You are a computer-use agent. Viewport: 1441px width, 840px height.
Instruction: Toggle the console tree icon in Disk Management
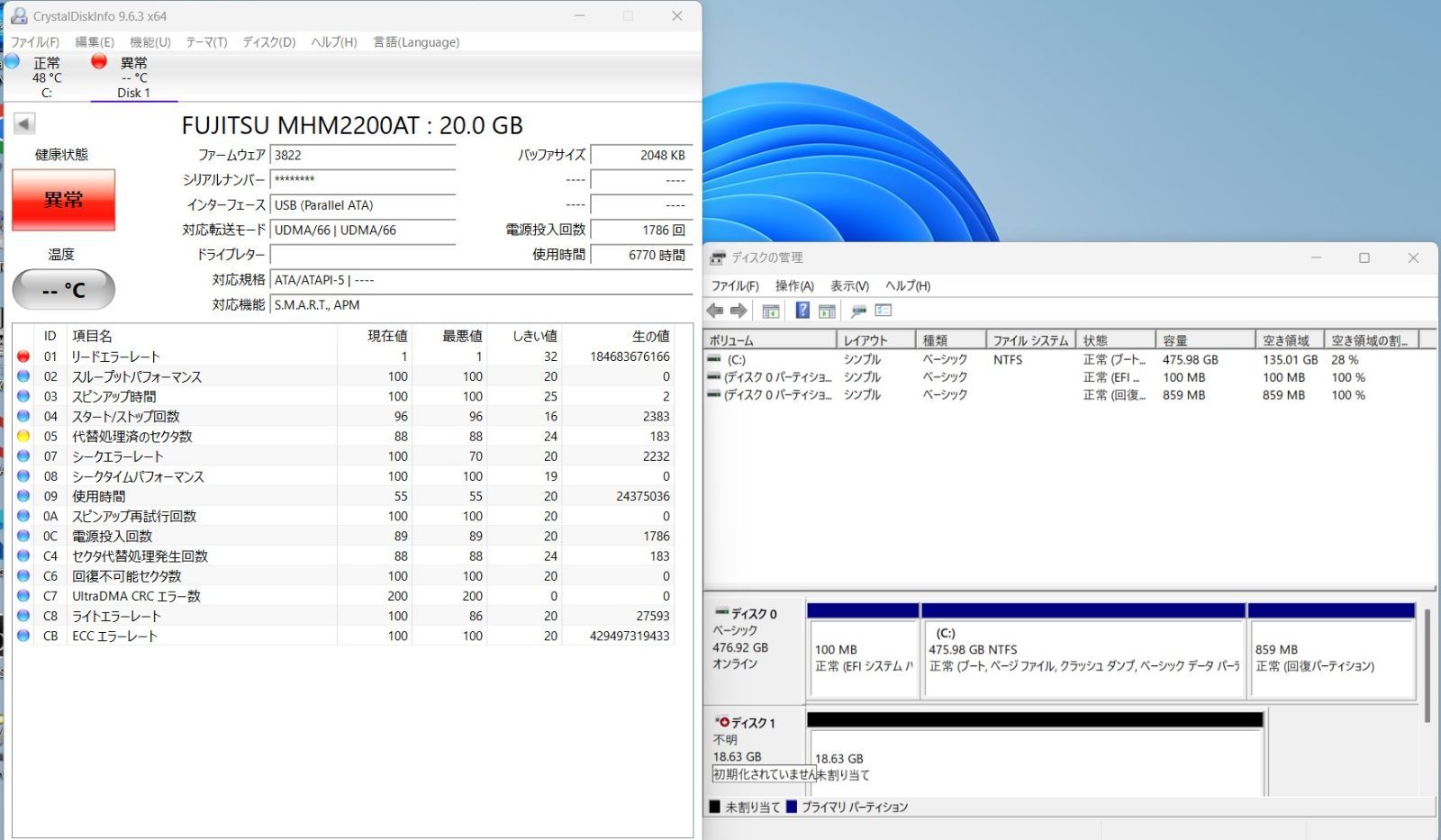pyautogui.click(x=771, y=311)
